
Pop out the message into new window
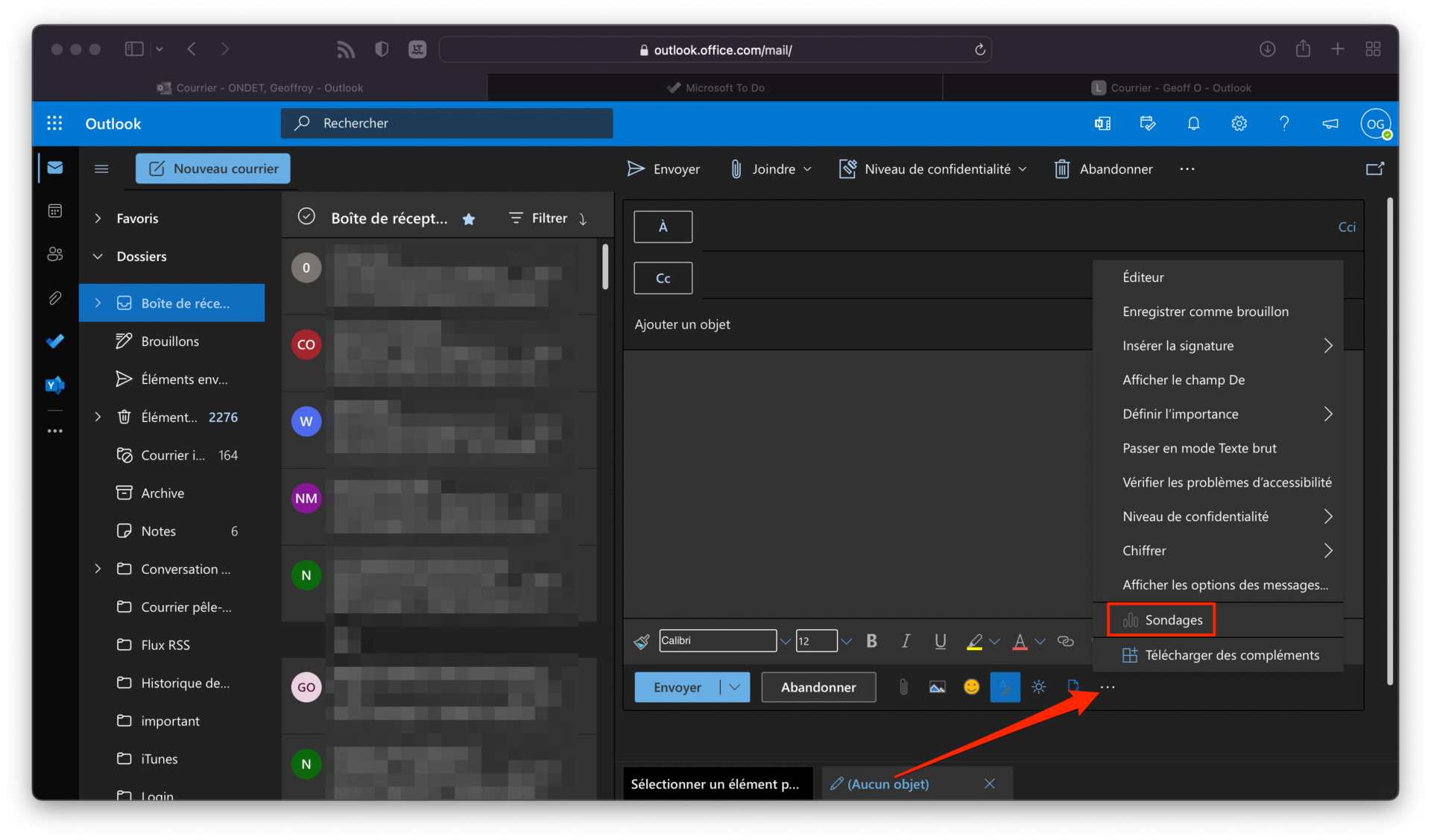pyautogui.click(x=1374, y=169)
